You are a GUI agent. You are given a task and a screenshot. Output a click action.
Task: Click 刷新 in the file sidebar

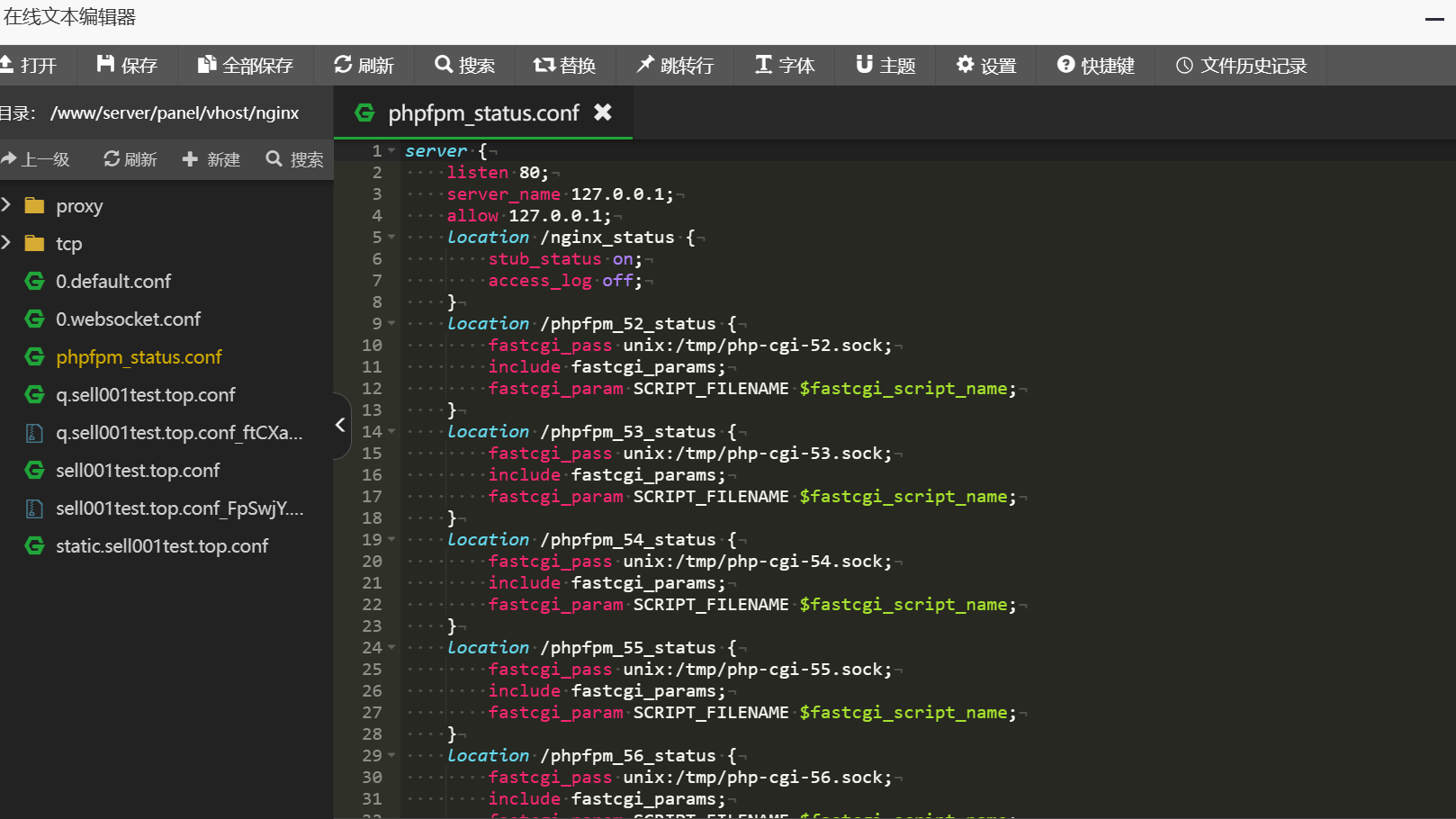(130, 159)
